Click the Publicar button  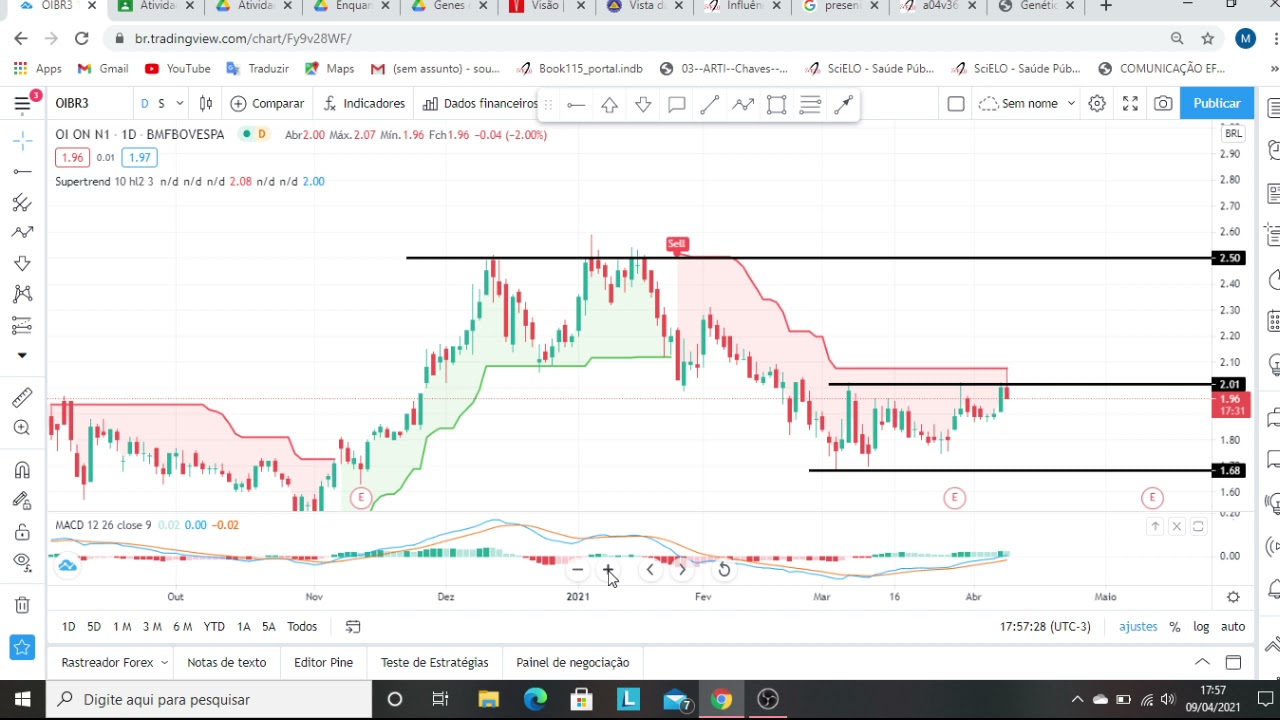[x=1217, y=103]
